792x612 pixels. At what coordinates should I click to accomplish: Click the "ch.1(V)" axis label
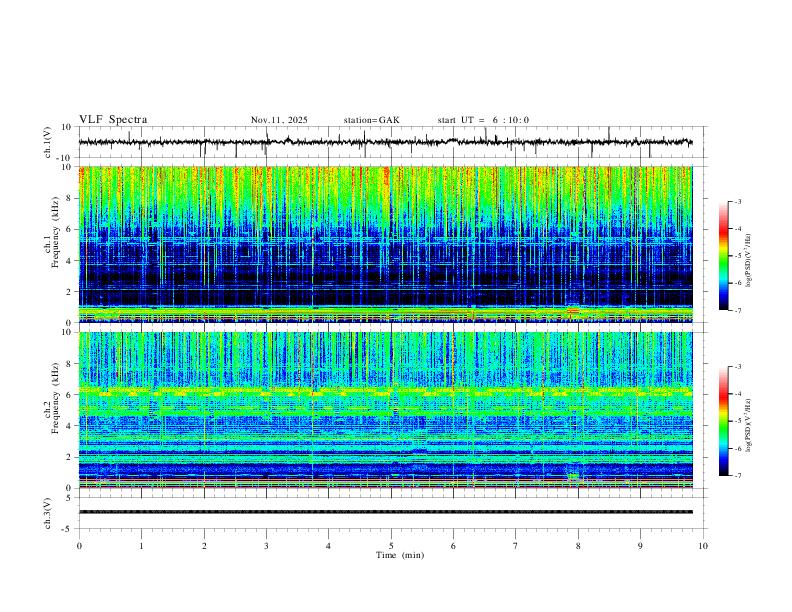tap(48, 142)
